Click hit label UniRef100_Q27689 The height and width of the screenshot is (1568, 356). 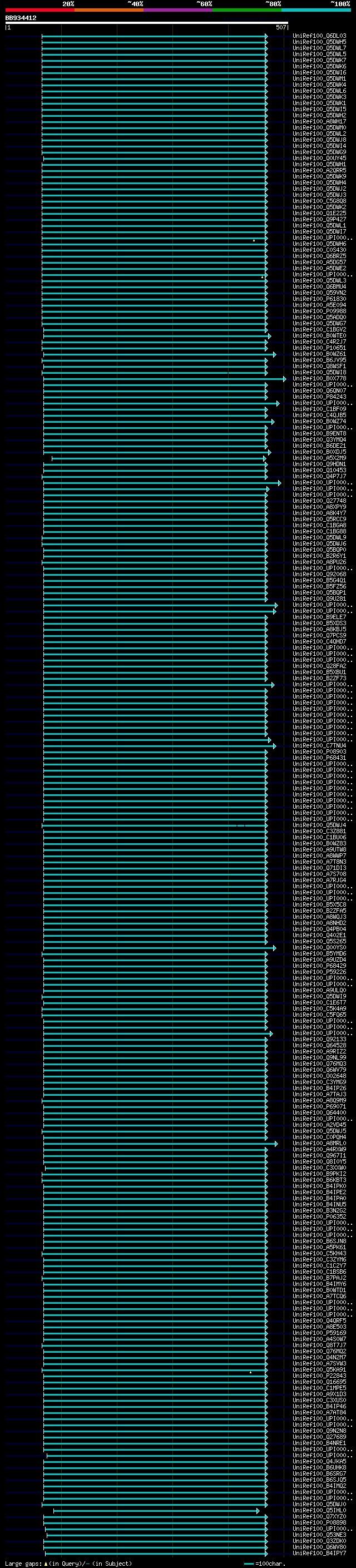(319, 1437)
